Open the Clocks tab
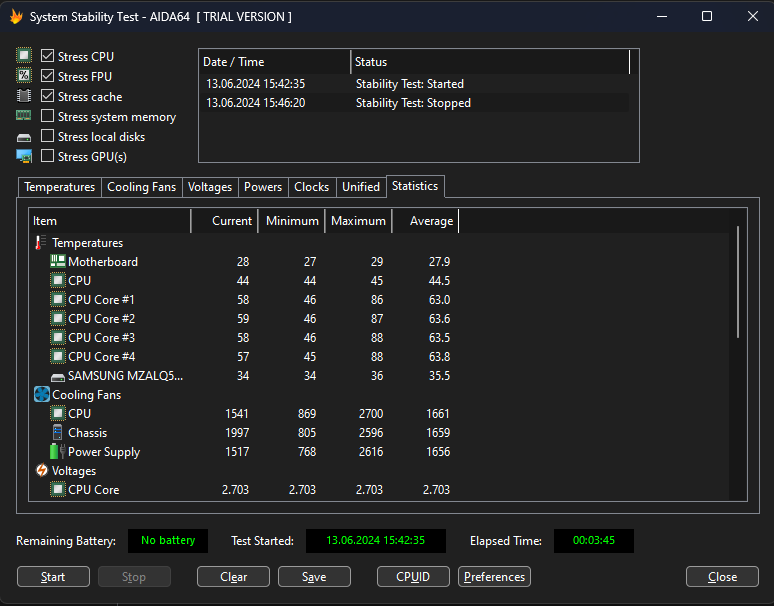This screenshot has width=774, height=606. pyautogui.click(x=311, y=187)
